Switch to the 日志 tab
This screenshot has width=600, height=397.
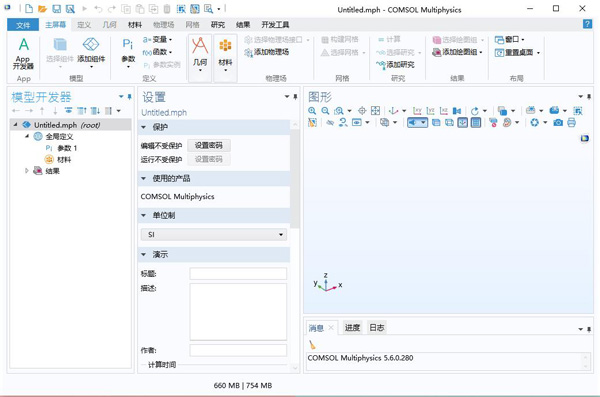[377, 327]
